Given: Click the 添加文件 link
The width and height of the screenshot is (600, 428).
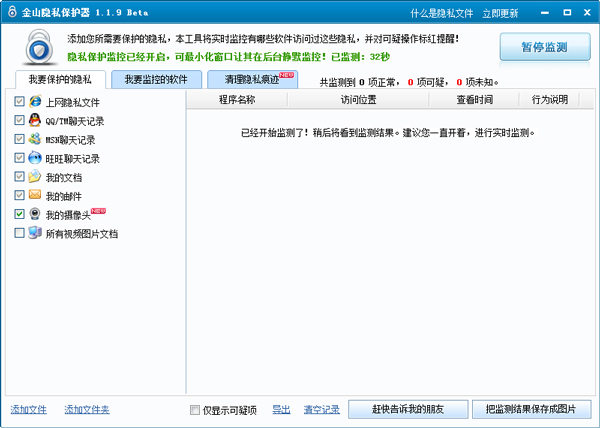Looking at the screenshot, I should pos(28,410).
